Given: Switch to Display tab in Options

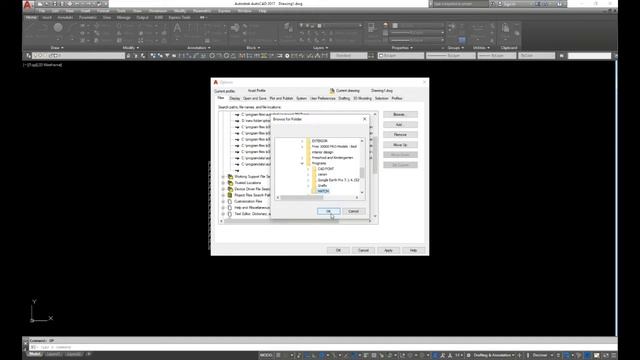Looking at the screenshot, I should pos(235,98).
